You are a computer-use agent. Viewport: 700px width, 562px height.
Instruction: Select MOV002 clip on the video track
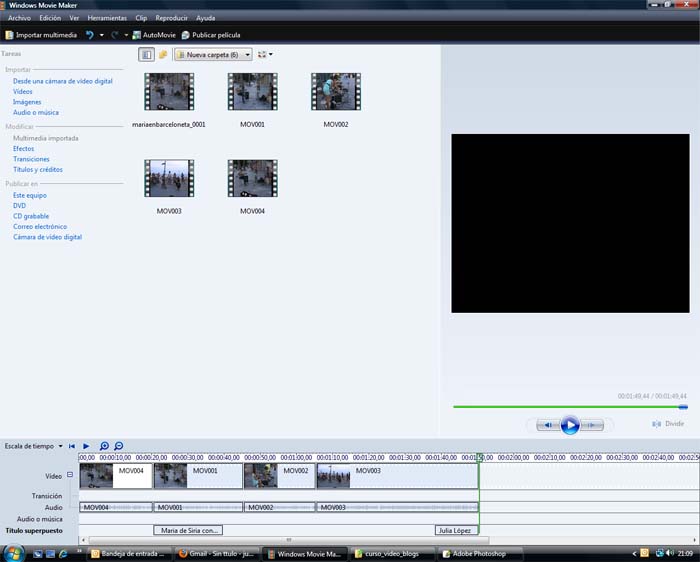tap(279, 476)
